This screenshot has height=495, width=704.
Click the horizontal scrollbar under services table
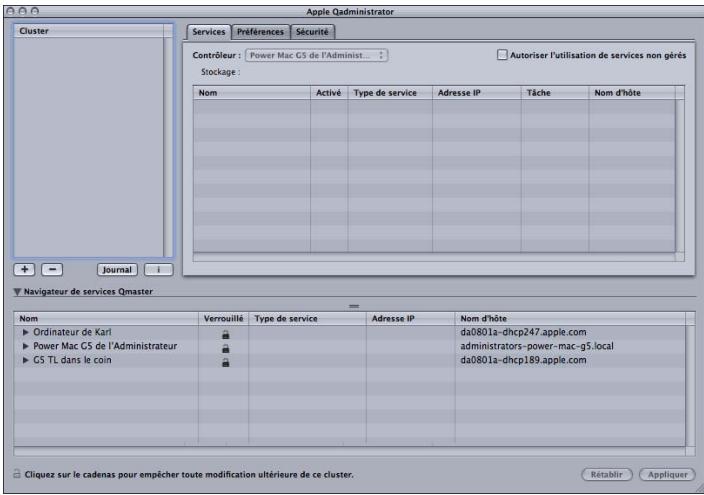pyautogui.click(x=434, y=257)
